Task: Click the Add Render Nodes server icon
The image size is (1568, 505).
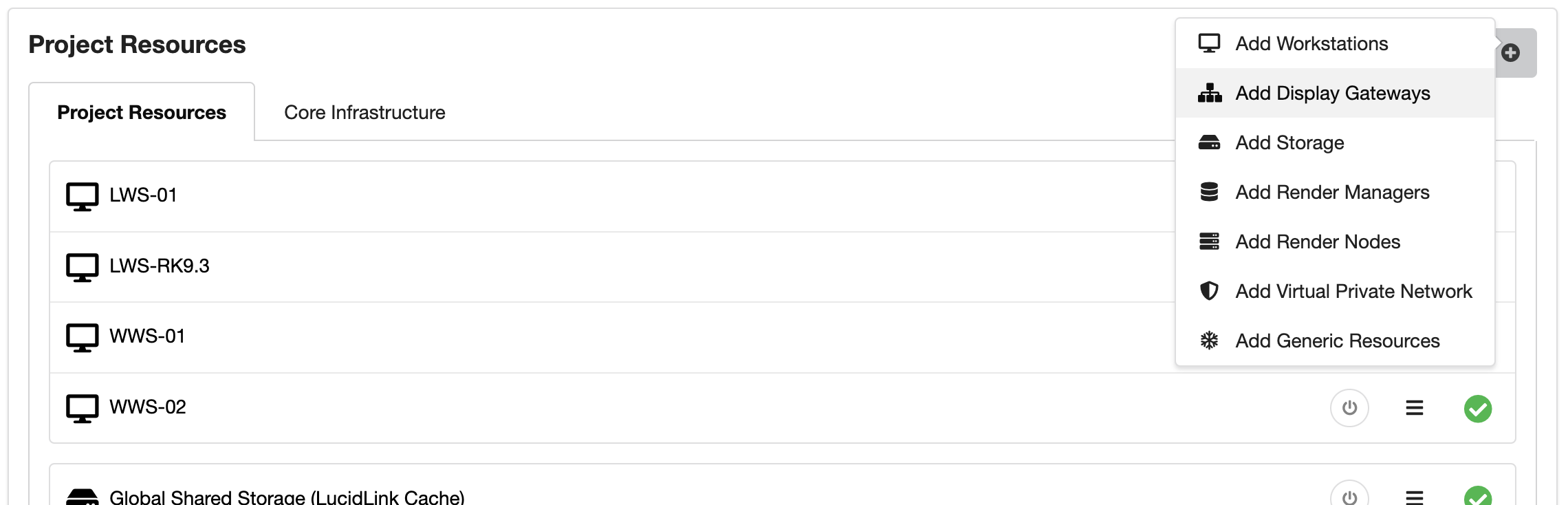Action: 1209,241
